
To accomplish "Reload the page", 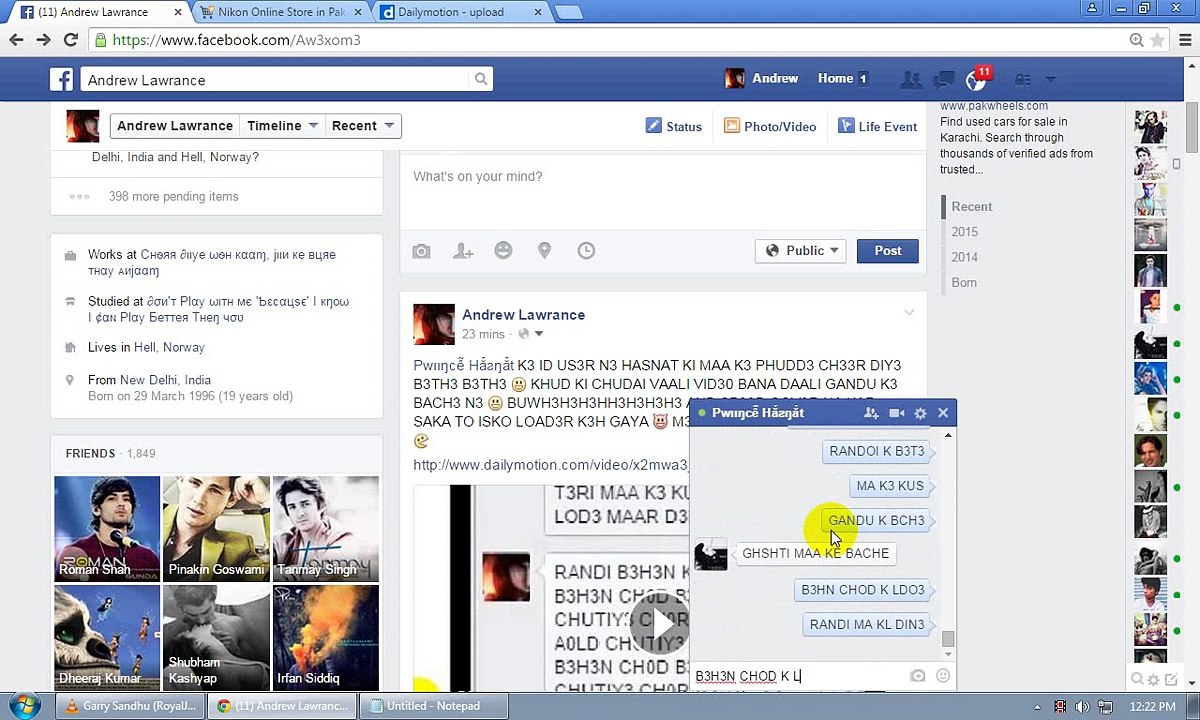I will pyautogui.click(x=70, y=40).
